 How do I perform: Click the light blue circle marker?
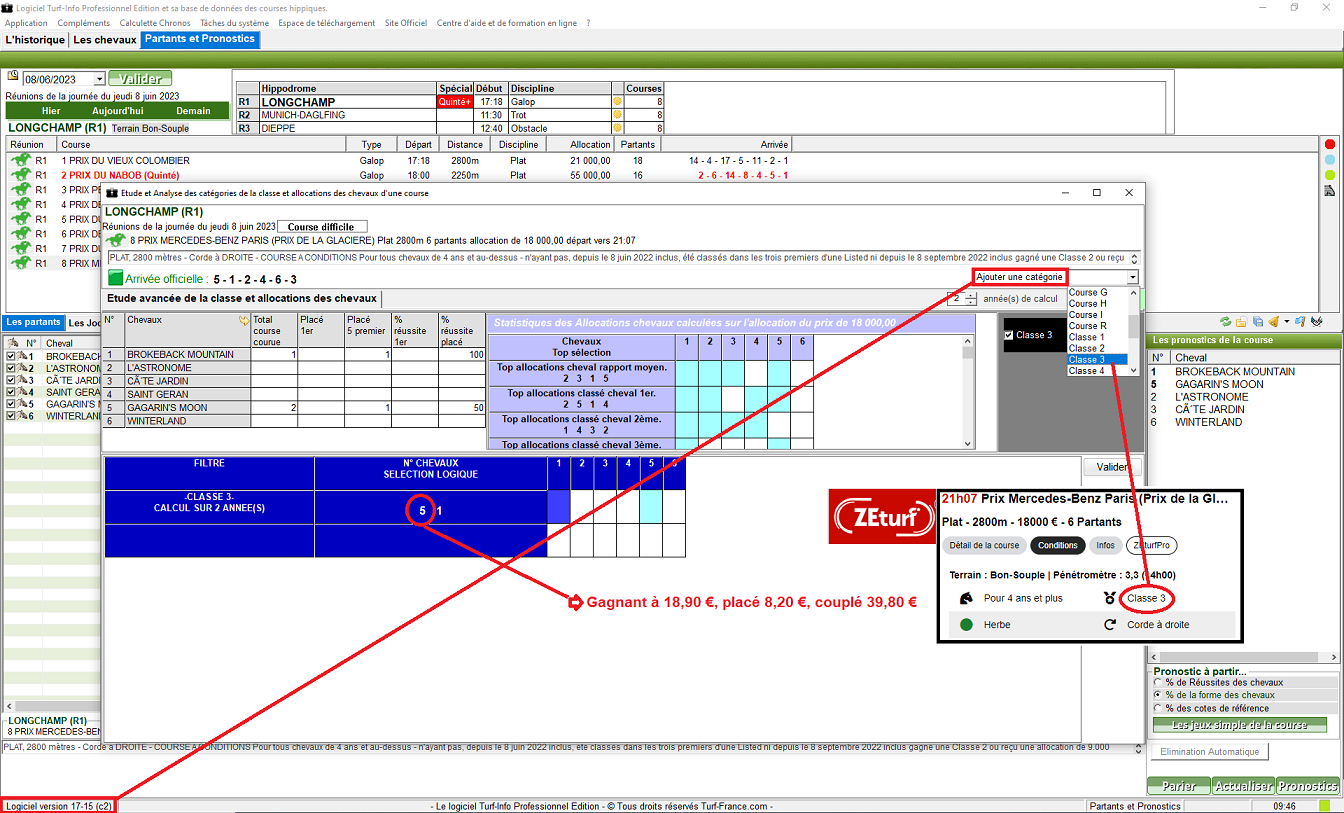(x=1330, y=159)
